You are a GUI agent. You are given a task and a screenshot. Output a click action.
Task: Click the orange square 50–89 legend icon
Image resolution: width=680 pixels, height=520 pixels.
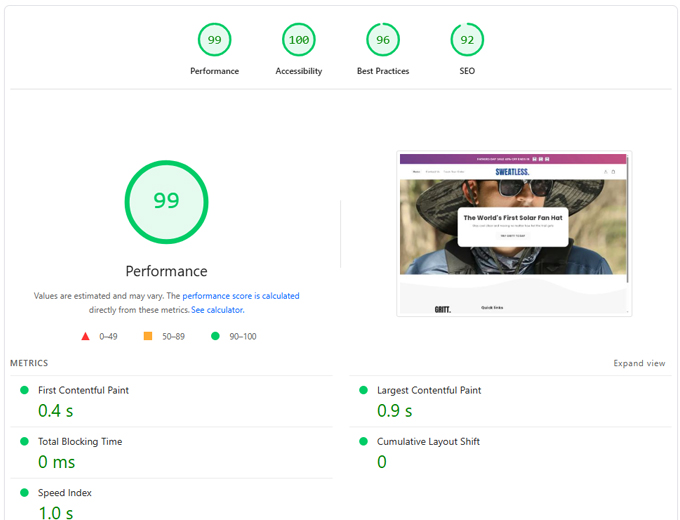(x=146, y=337)
